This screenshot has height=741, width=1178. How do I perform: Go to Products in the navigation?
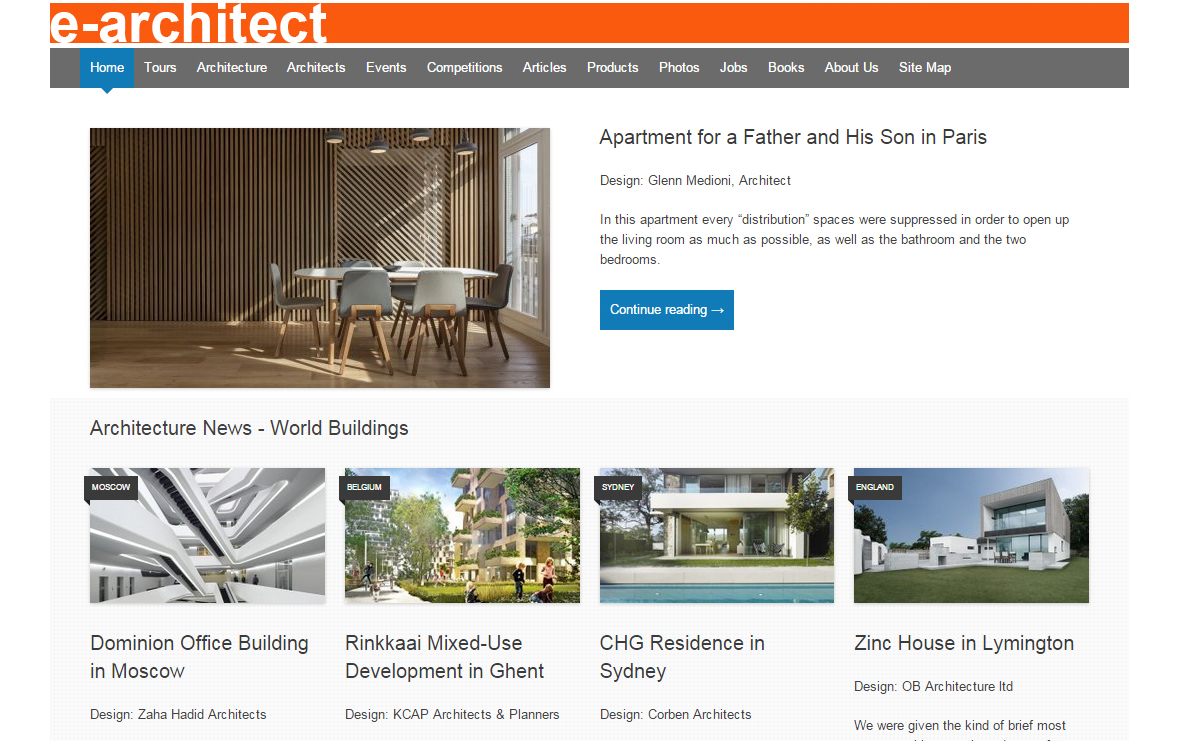click(612, 68)
